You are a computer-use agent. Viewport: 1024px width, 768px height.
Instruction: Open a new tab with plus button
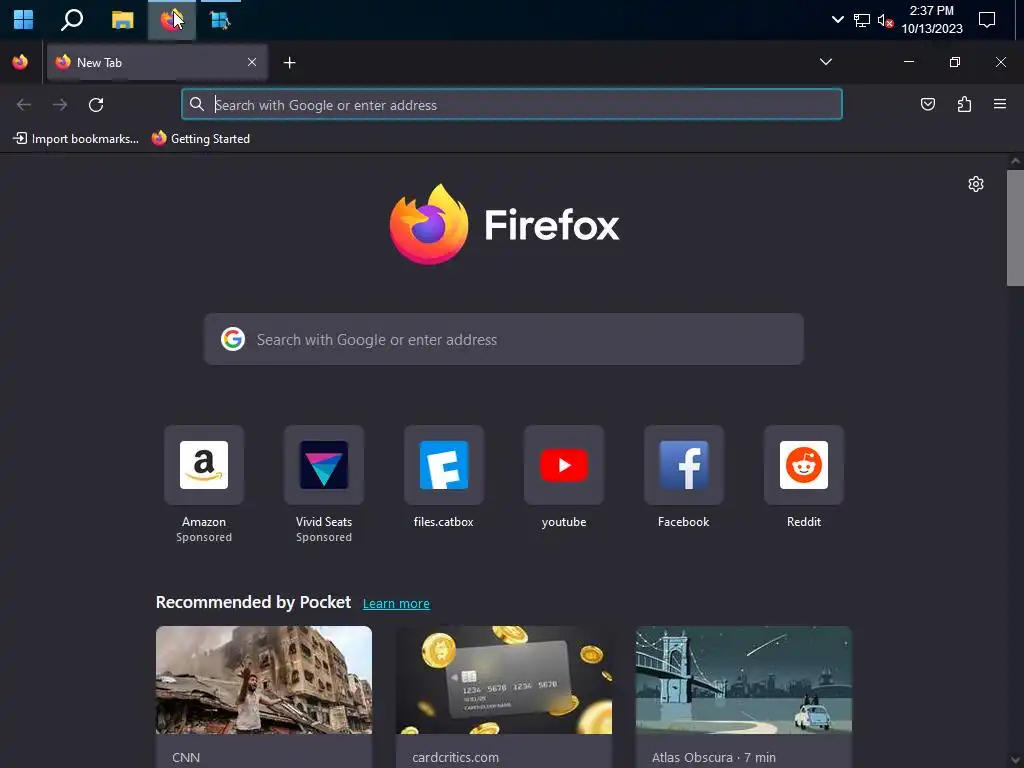click(289, 63)
